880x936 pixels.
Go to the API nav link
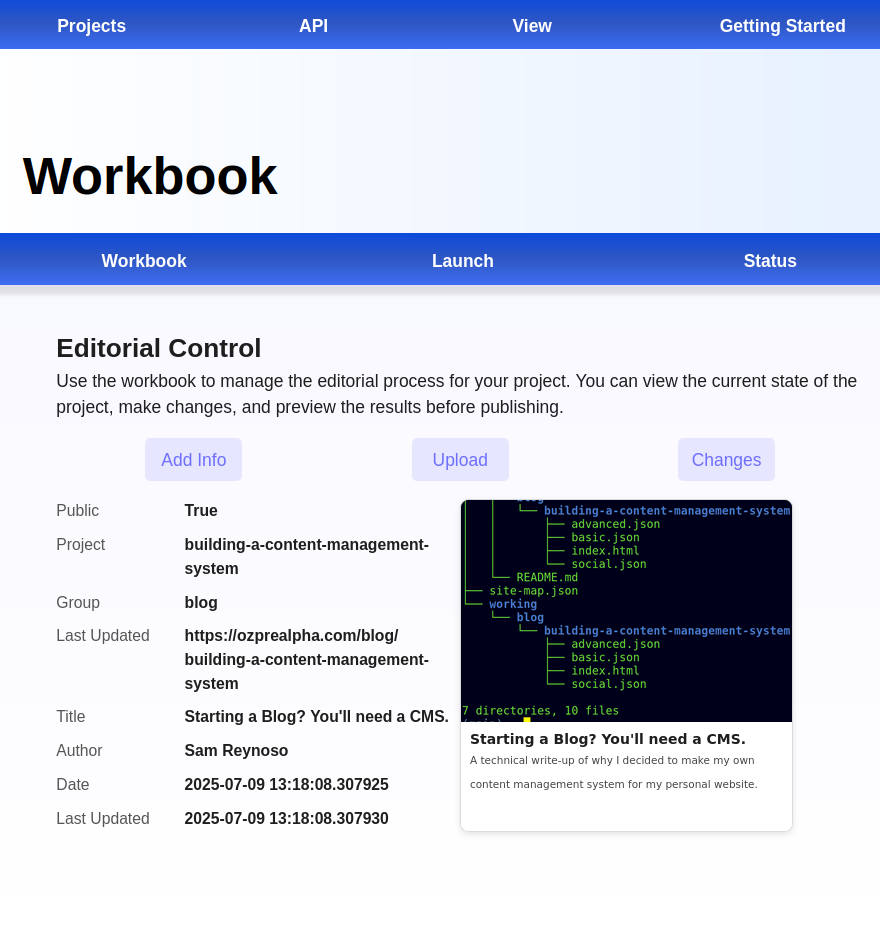(x=313, y=26)
